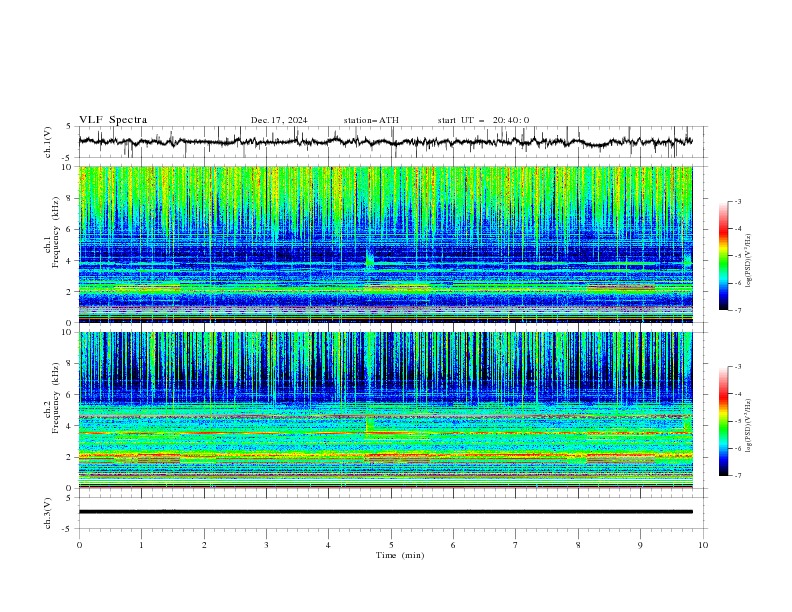Click the "5" tick on the ch.1(V) axis
The height and width of the screenshot is (612, 792).
69,127
